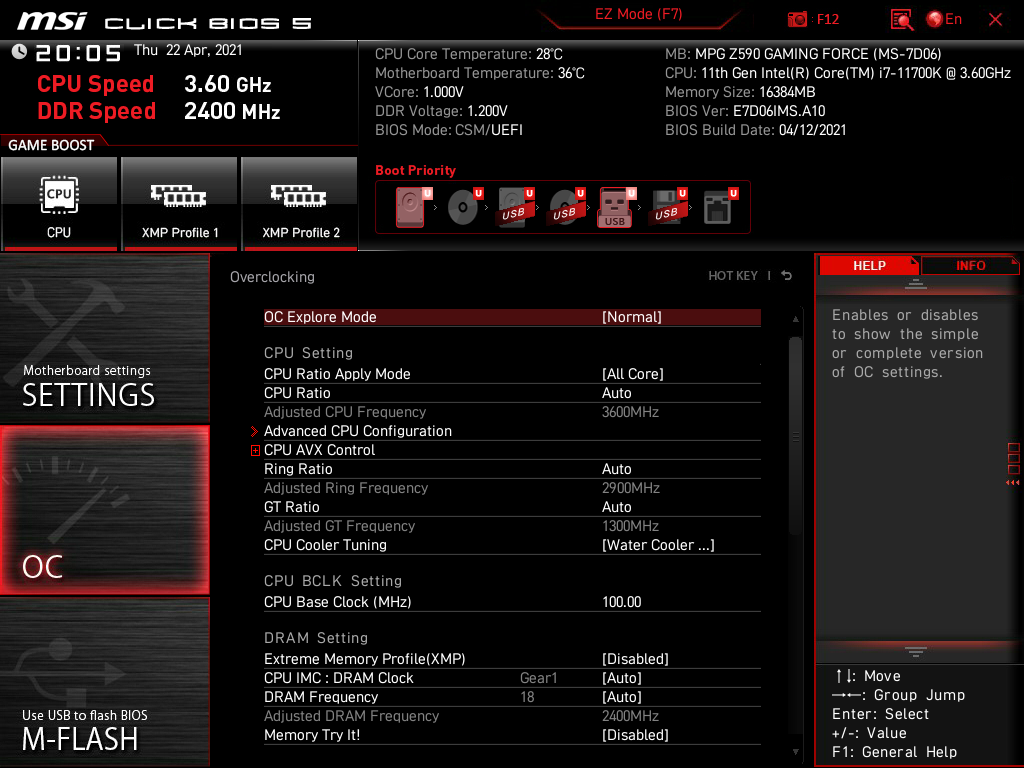This screenshot has width=1024, height=768.
Task: Expand Advanced CPU Configuration submenu
Action: 358,431
